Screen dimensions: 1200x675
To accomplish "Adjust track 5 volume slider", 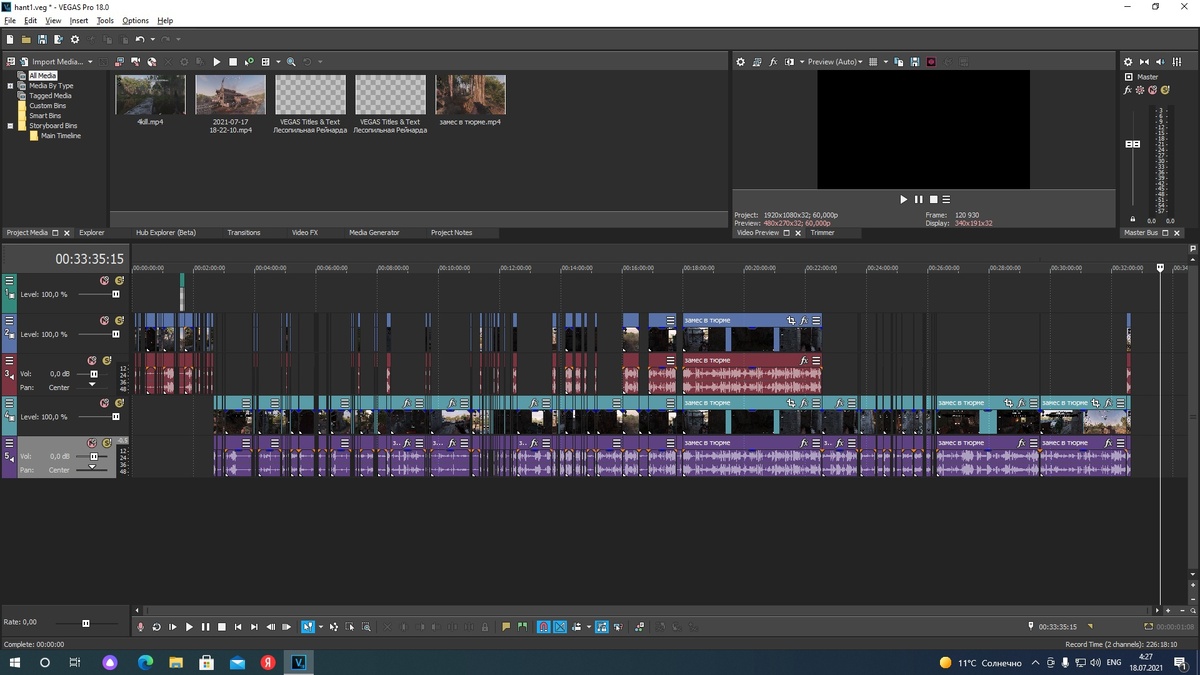I will coord(93,456).
